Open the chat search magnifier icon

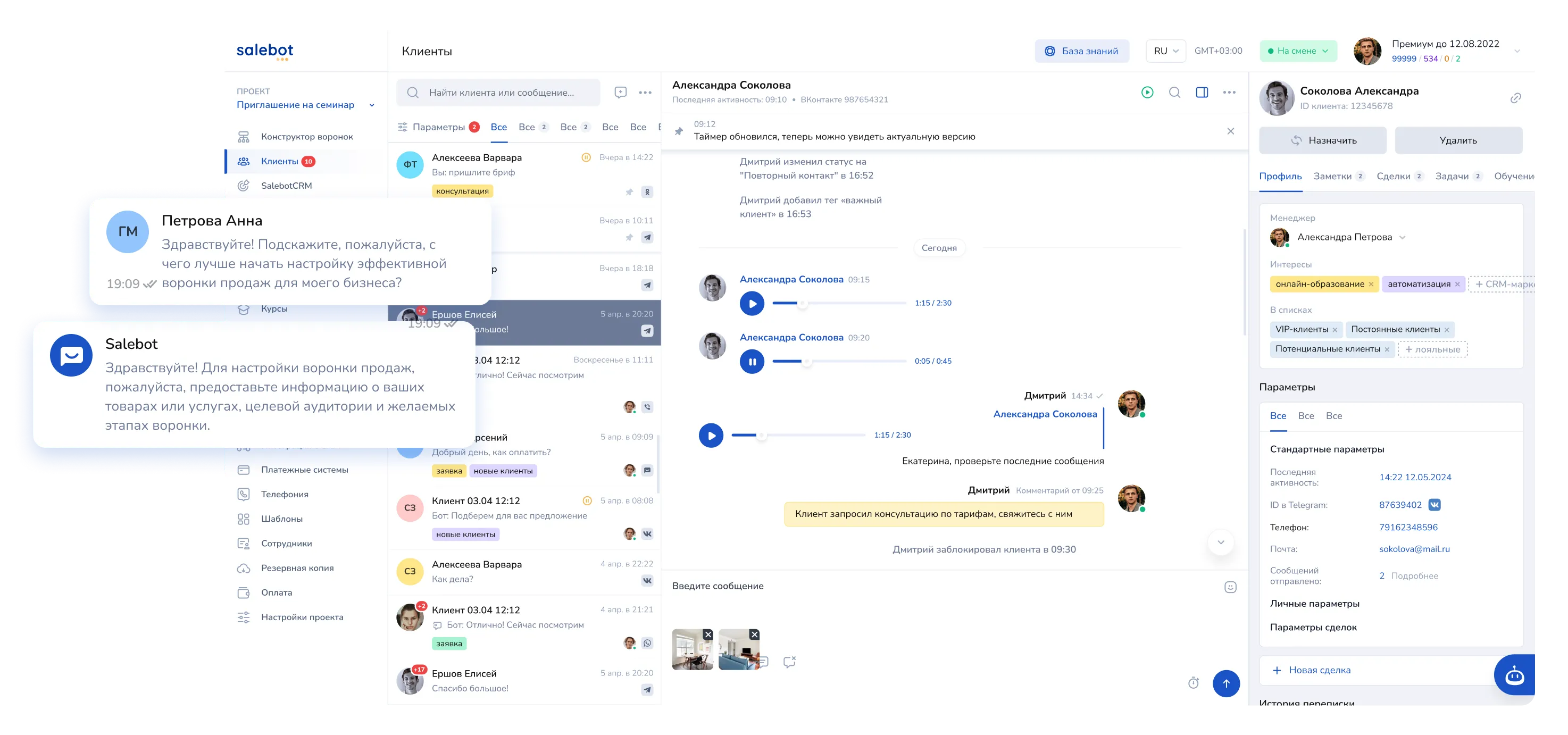1174,93
